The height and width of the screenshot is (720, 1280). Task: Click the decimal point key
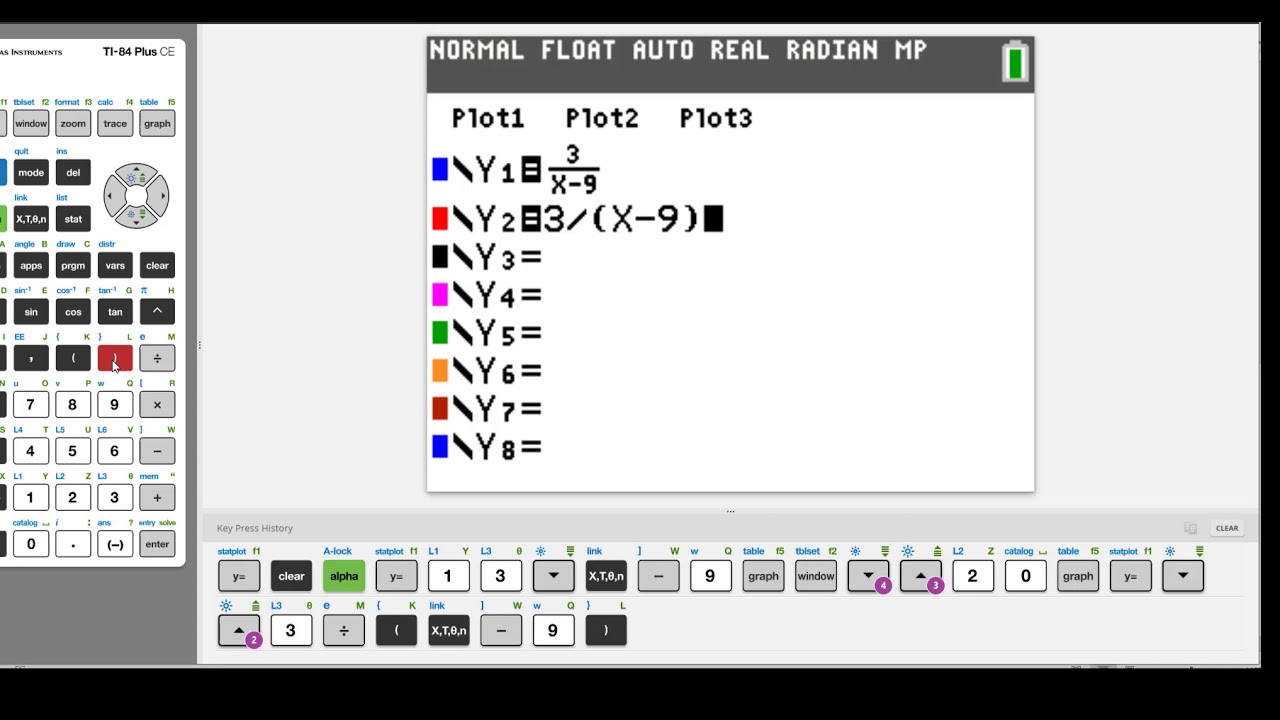[73, 544]
